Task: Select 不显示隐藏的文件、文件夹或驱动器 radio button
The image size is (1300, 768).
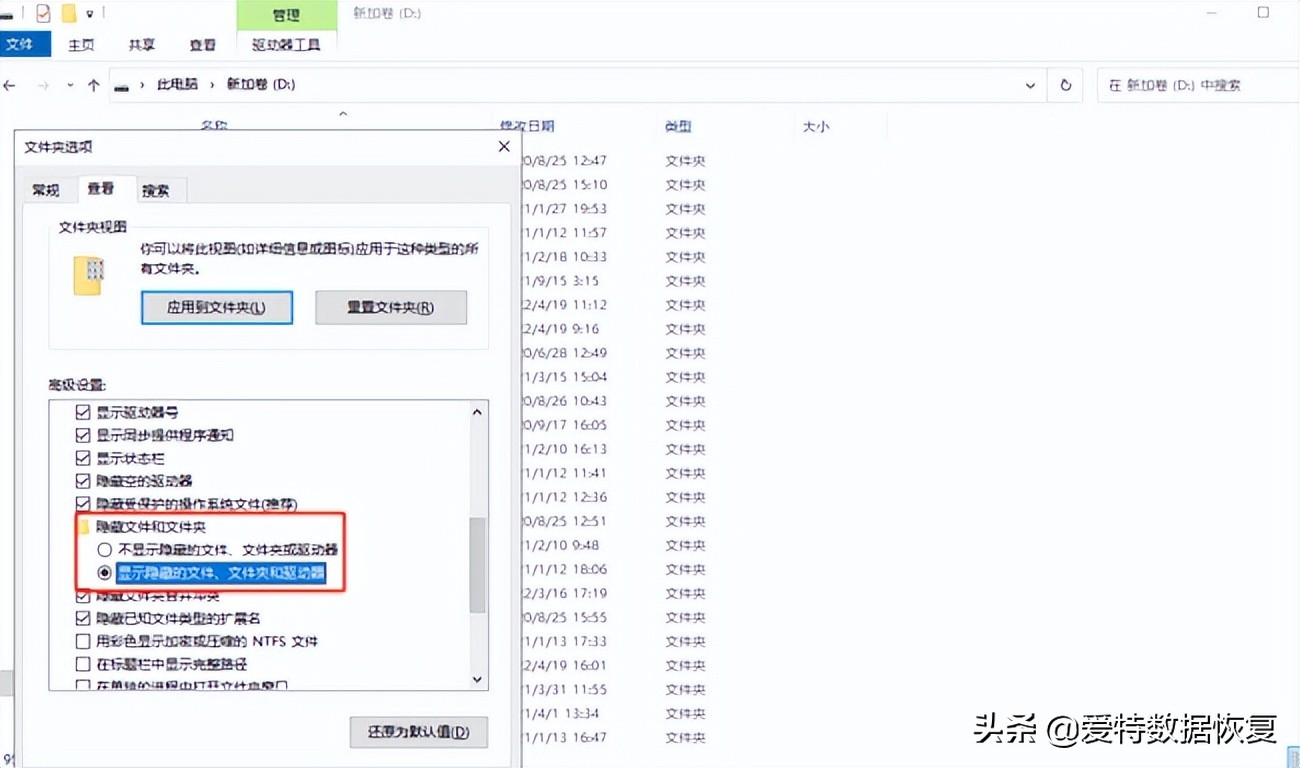Action: 104,549
